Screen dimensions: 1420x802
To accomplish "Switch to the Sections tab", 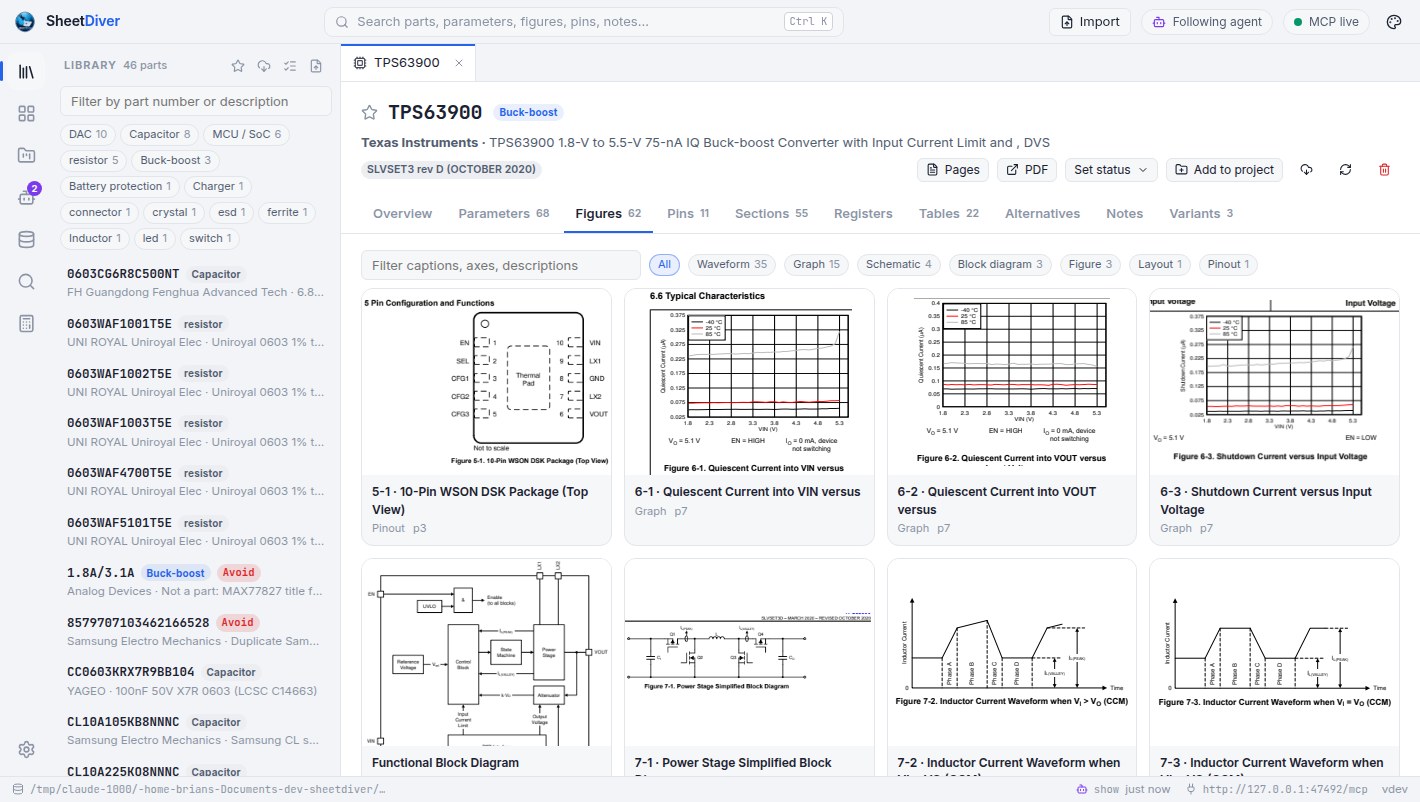I will (x=771, y=214).
